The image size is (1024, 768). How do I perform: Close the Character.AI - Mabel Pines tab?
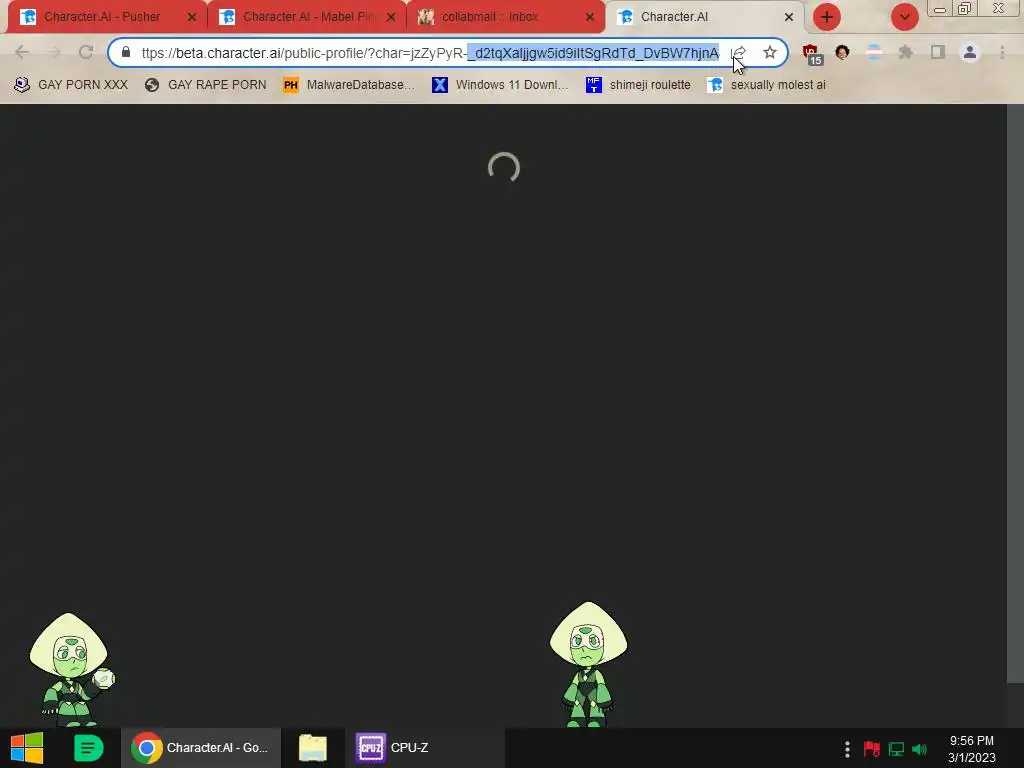pyautogui.click(x=391, y=18)
